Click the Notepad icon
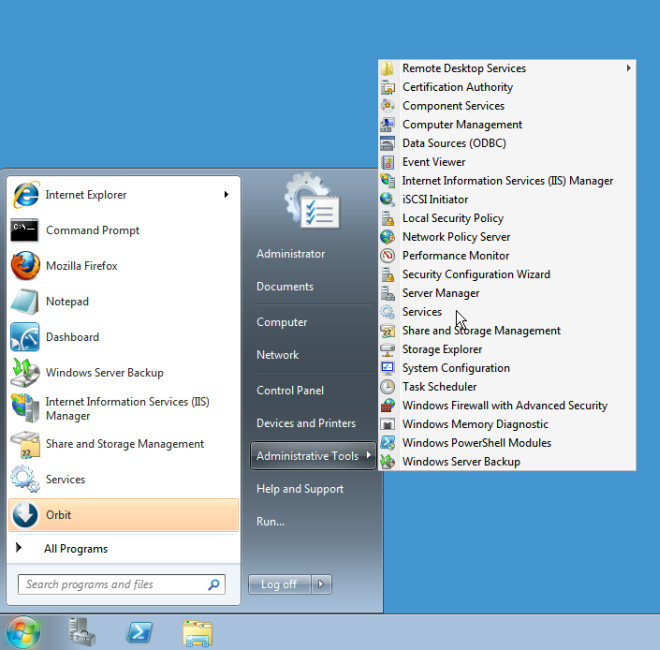The width and height of the screenshot is (660, 650). [24, 301]
